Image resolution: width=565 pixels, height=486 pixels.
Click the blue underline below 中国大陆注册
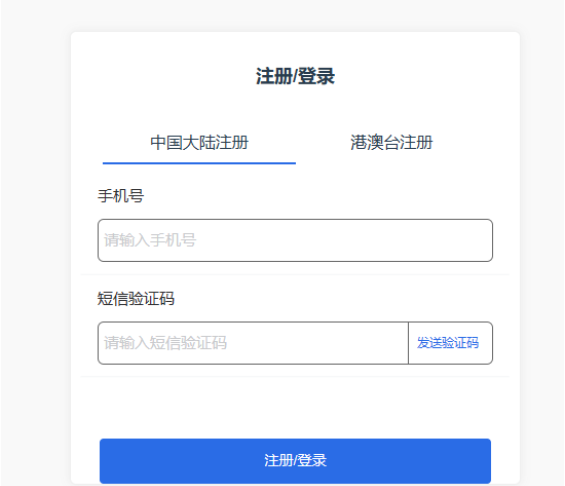coord(199,163)
